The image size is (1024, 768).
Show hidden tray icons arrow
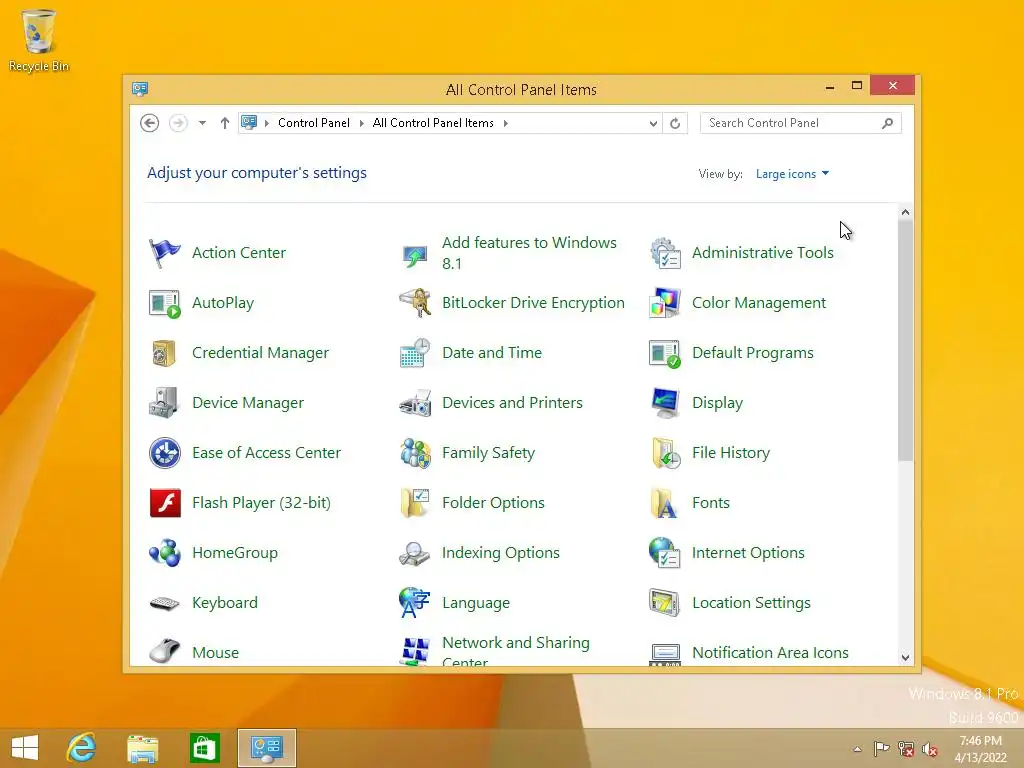click(857, 749)
